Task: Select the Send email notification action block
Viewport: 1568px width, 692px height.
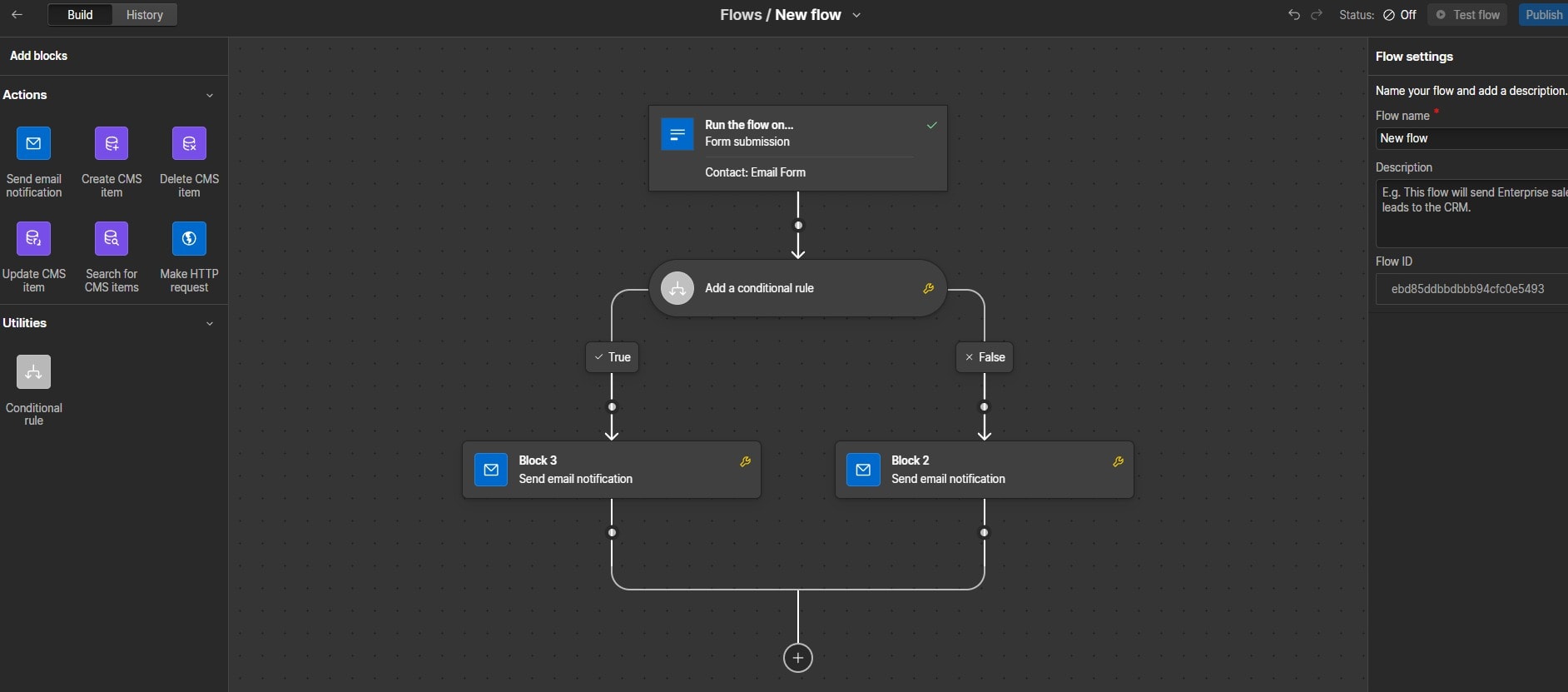Action: tap(33, 143)
